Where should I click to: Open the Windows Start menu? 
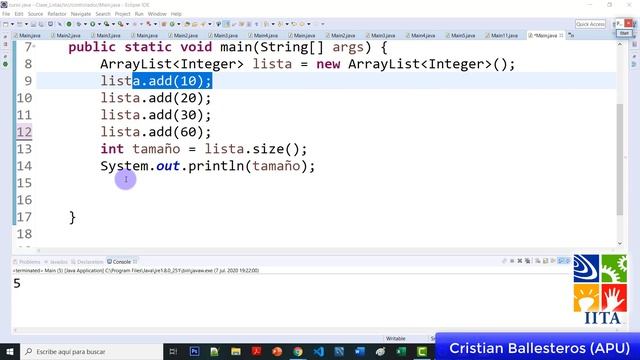tap(10, 351)
